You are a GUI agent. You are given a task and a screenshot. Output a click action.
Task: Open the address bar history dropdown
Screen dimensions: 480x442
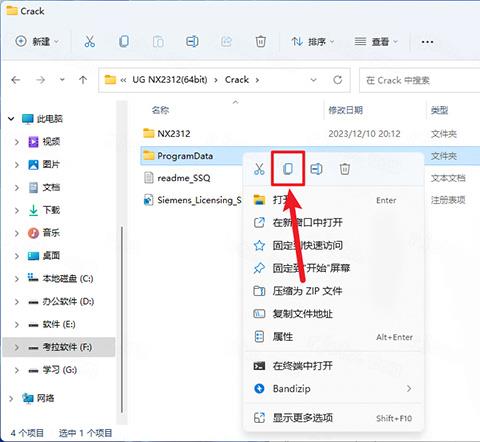click(x=313, y=80)
